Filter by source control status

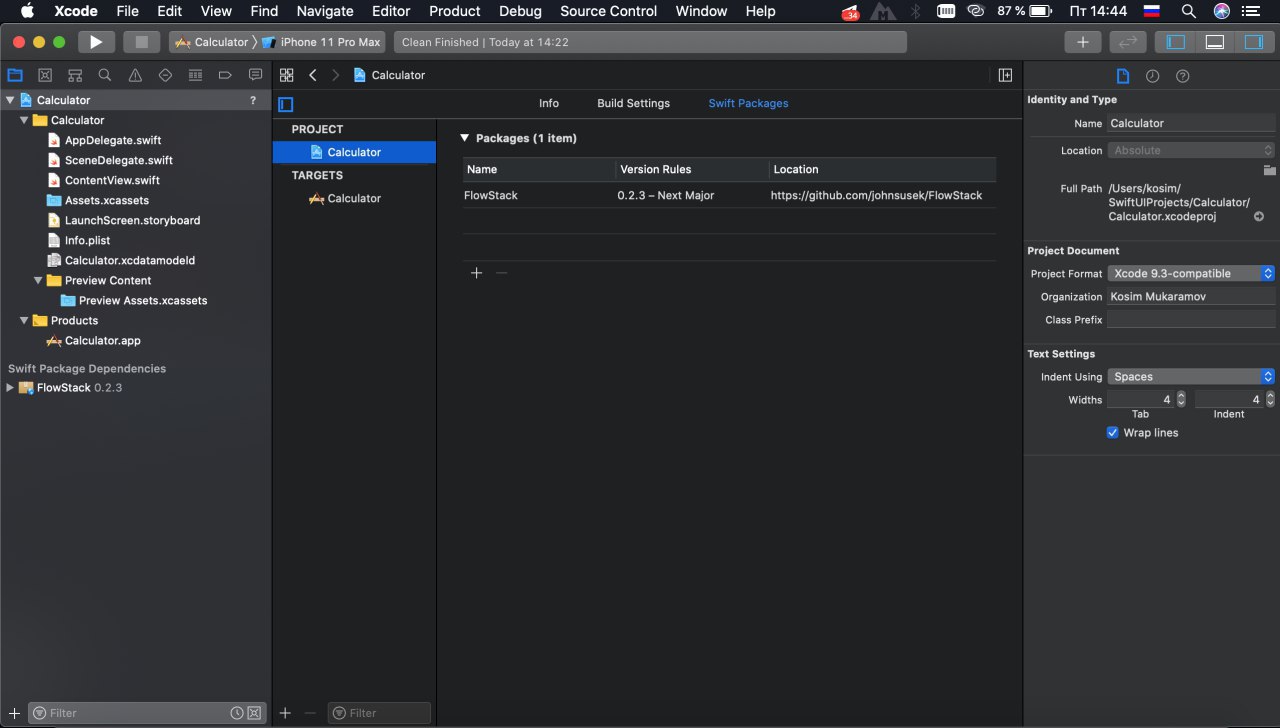pos(254,713)
